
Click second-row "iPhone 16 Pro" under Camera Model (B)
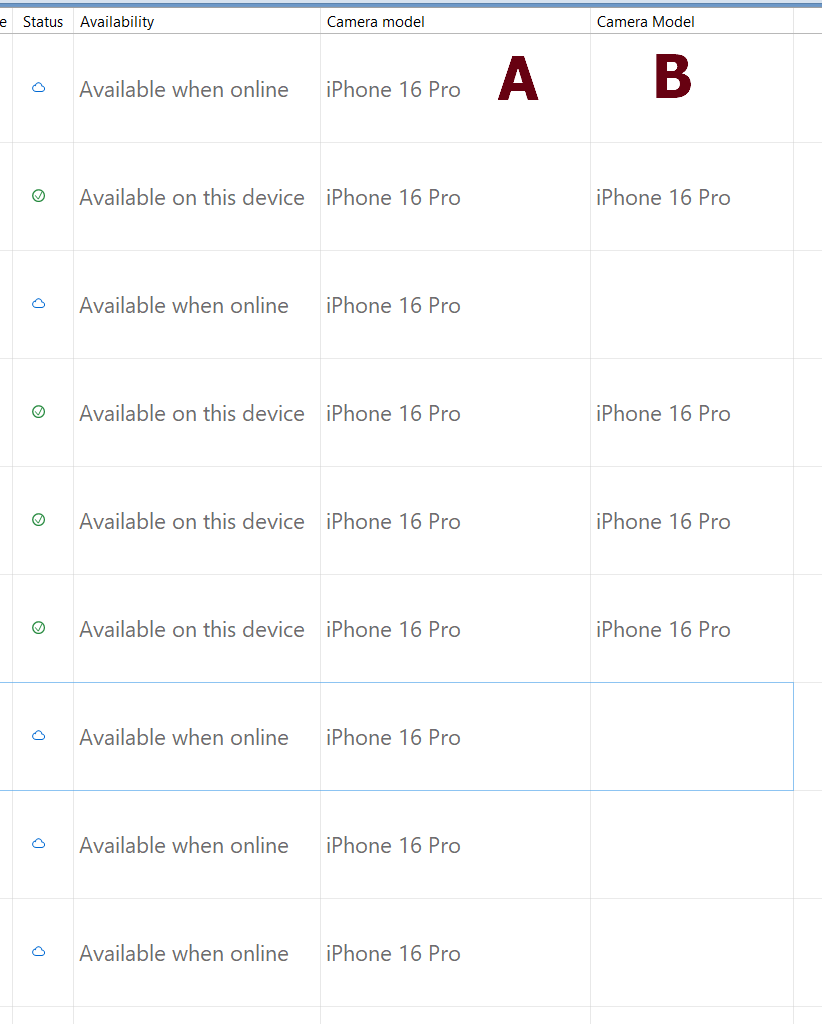[663, 198]
